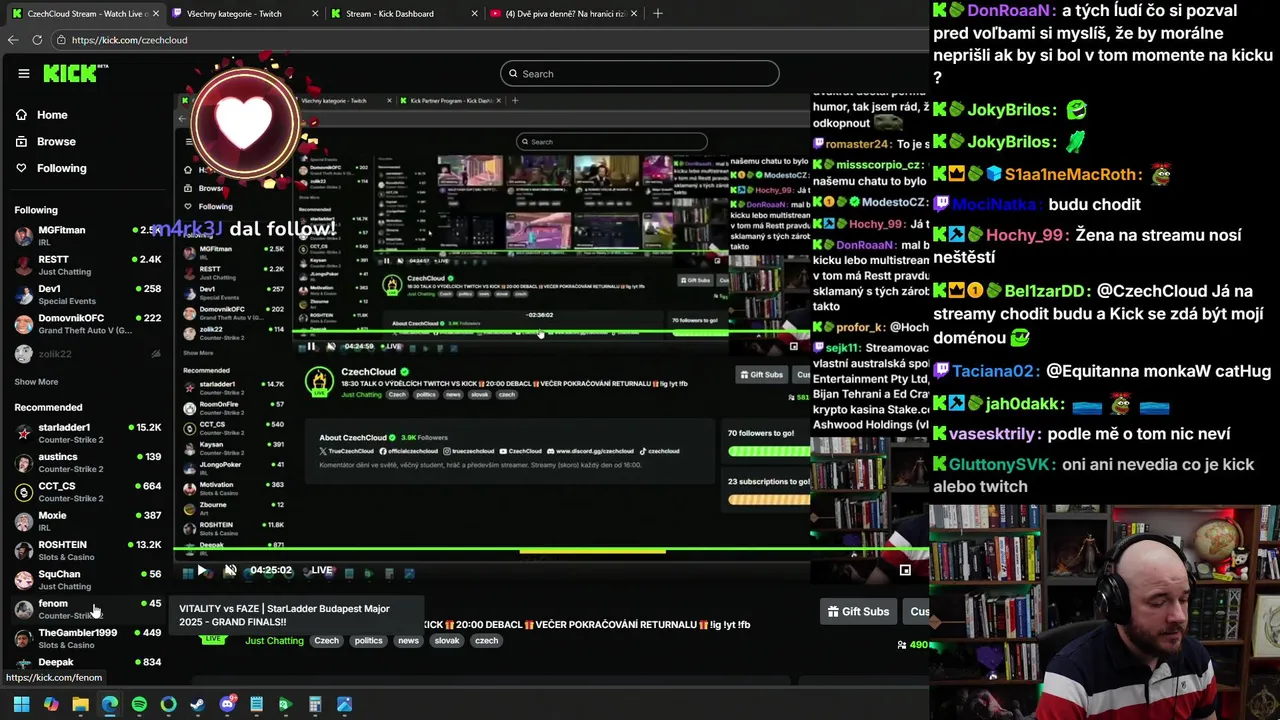The image size is (1280, 720).
Task: Open Dev1 Special Events channel
Action: [88, 294]
